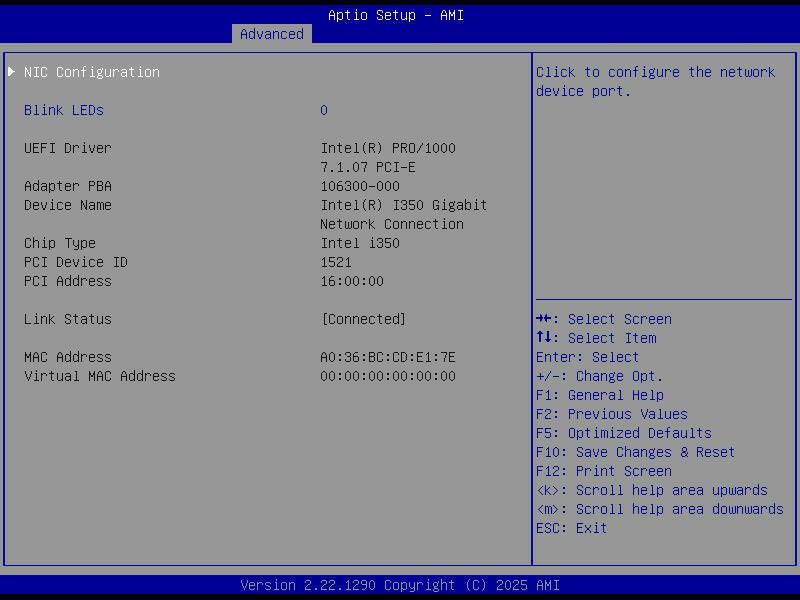Click the [Connected] link status value
Image resolution: width=800 pixels, height=600 pixels.
[364, 319]
